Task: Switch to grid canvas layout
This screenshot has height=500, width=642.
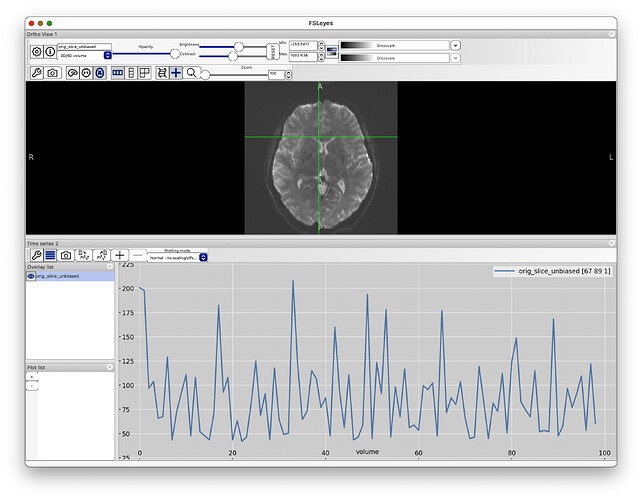Action: click(145, 73)
